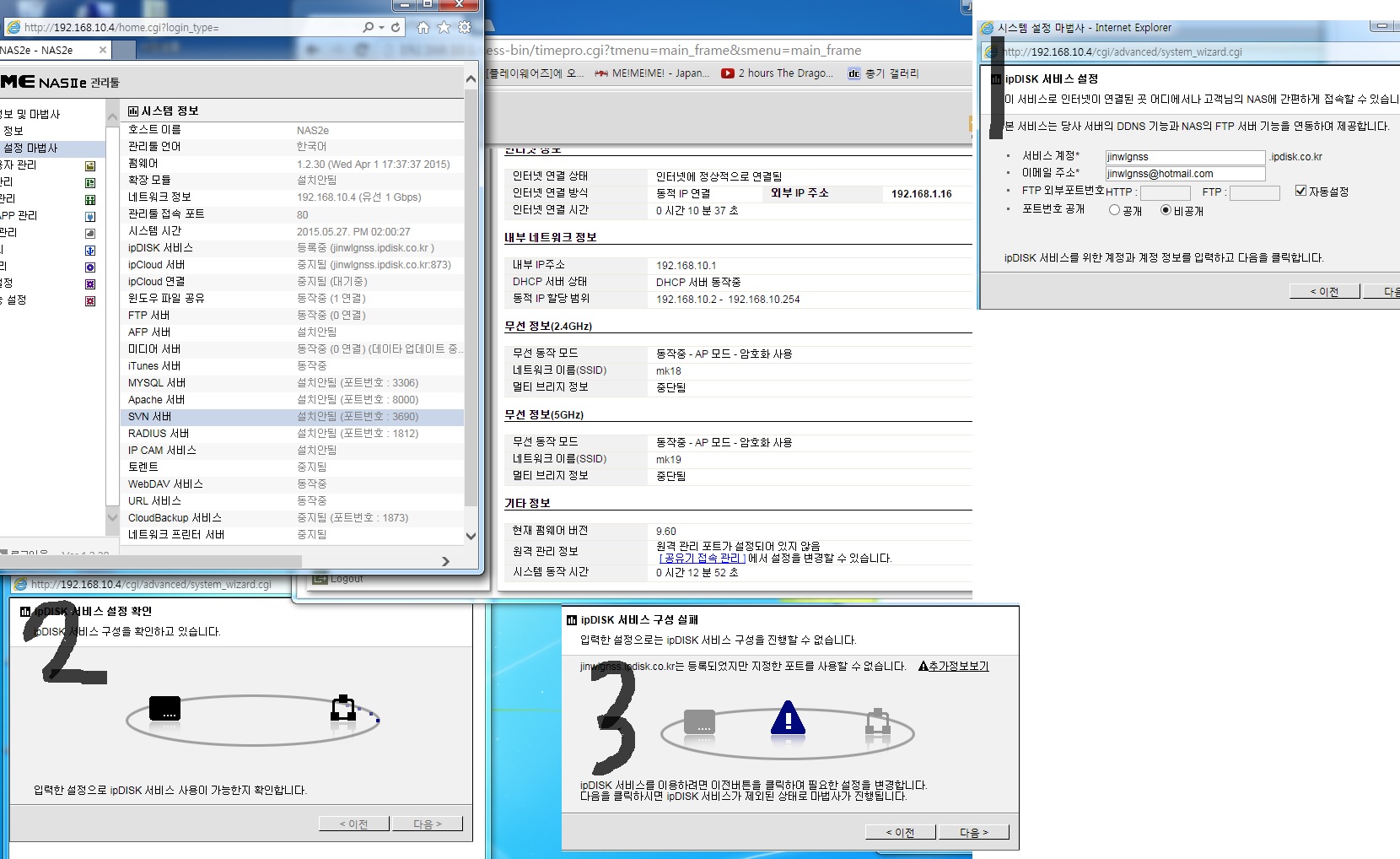Open the 추가정보보기 link
1400x859 pixels.
953,666
